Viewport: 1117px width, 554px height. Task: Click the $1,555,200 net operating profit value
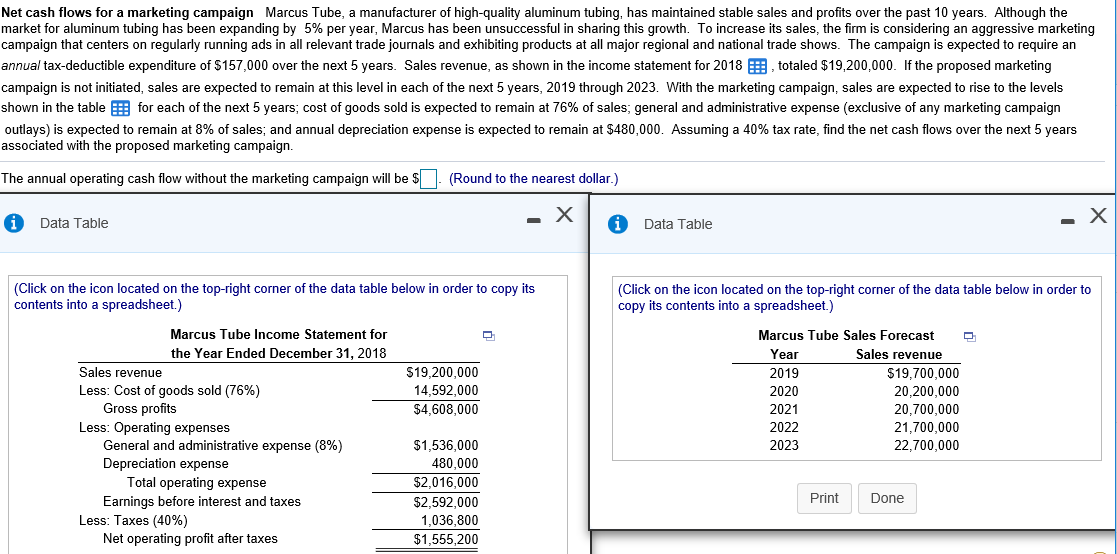coord(446,539)
